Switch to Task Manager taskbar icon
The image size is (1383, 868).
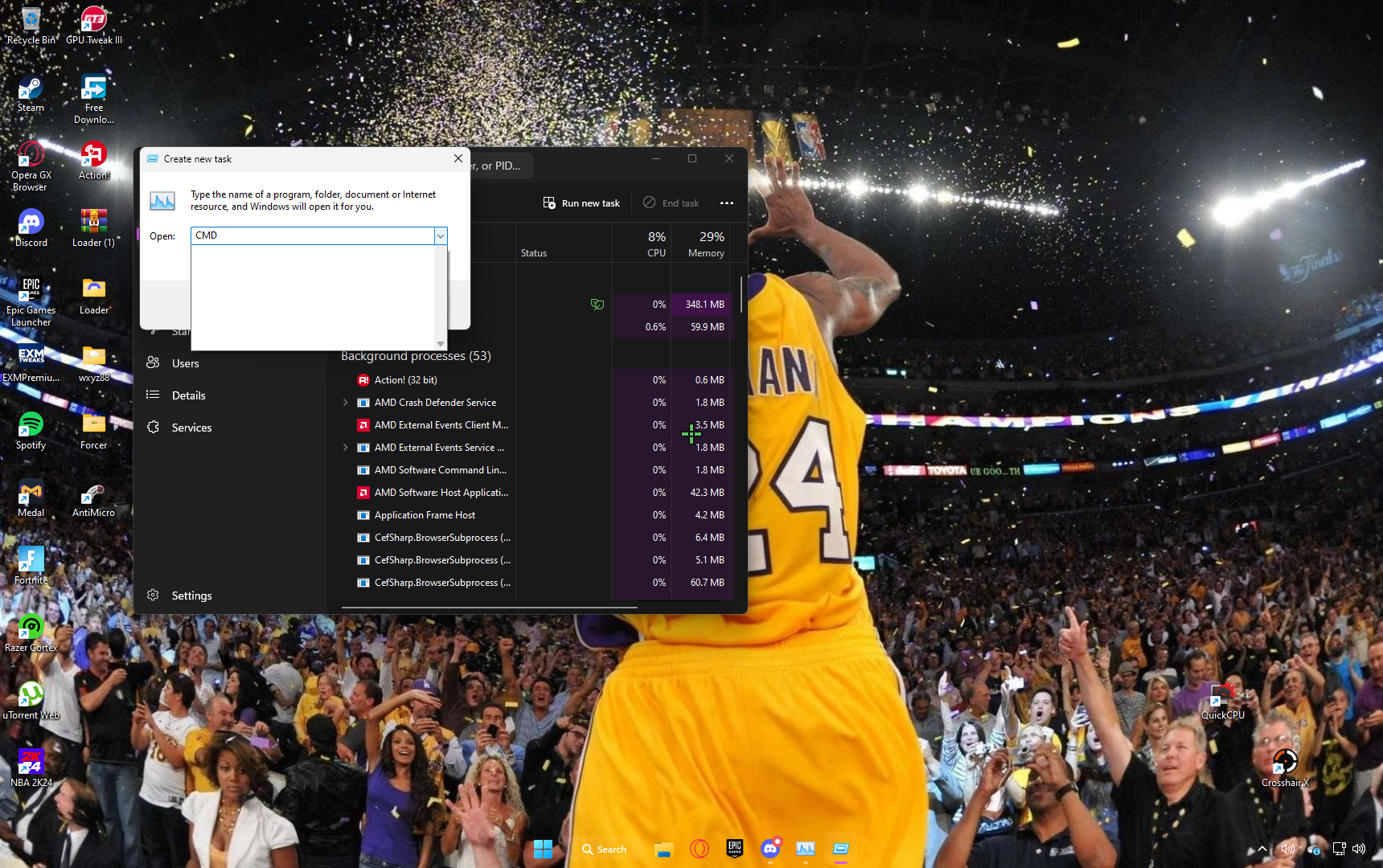pyautogui.click(x=806, y=849)
